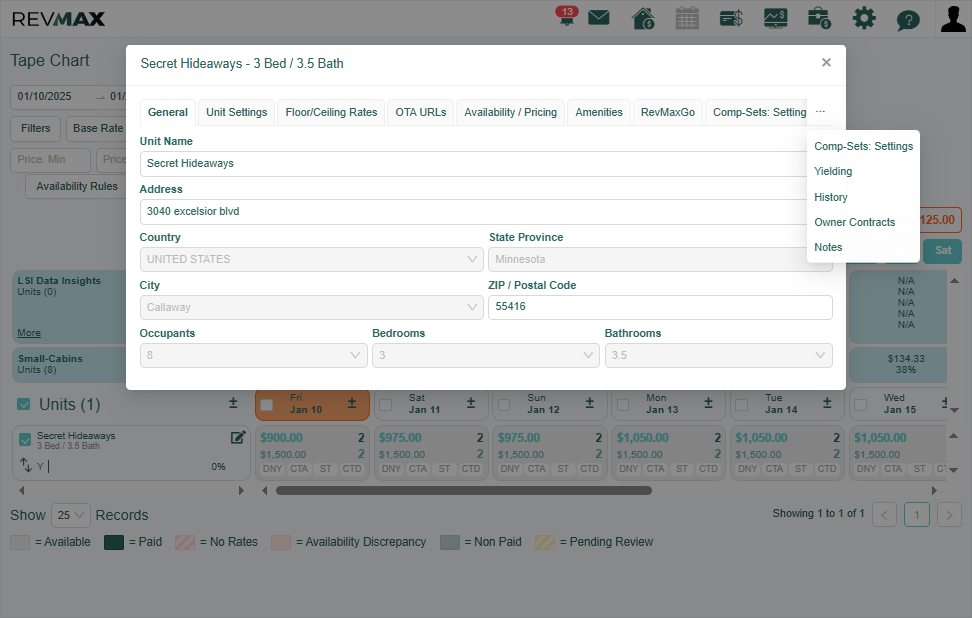Image resolution: width=972 pixels, height=618 pixels.
Task: Click plus-minus icon on Tue Jan 14
Action: 827,403
